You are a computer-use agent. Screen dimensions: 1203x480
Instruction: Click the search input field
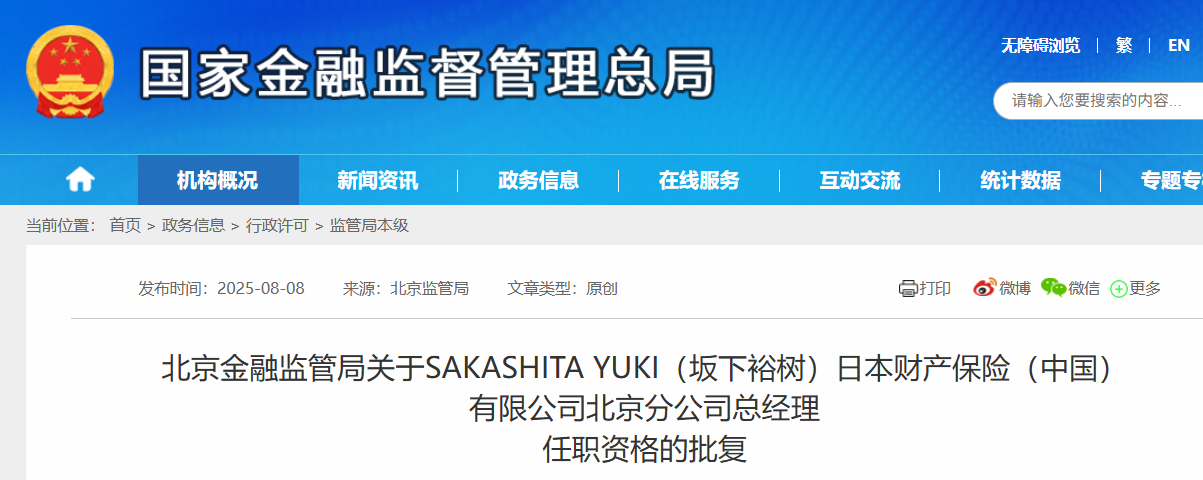pos(1098,100)
